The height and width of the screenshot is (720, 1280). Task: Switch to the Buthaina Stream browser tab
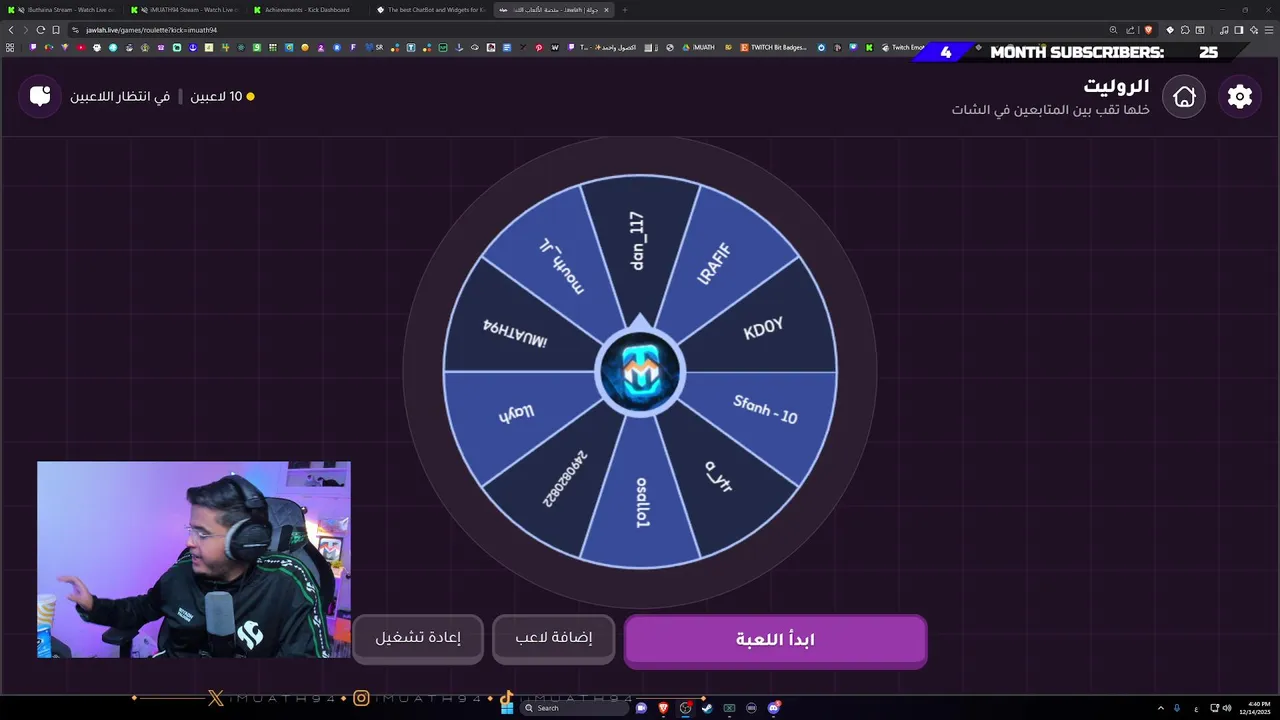60,10
